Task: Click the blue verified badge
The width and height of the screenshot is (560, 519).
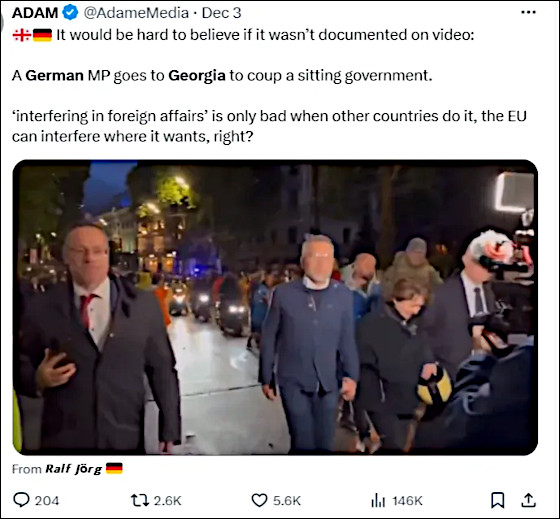Action: [70, 13]
